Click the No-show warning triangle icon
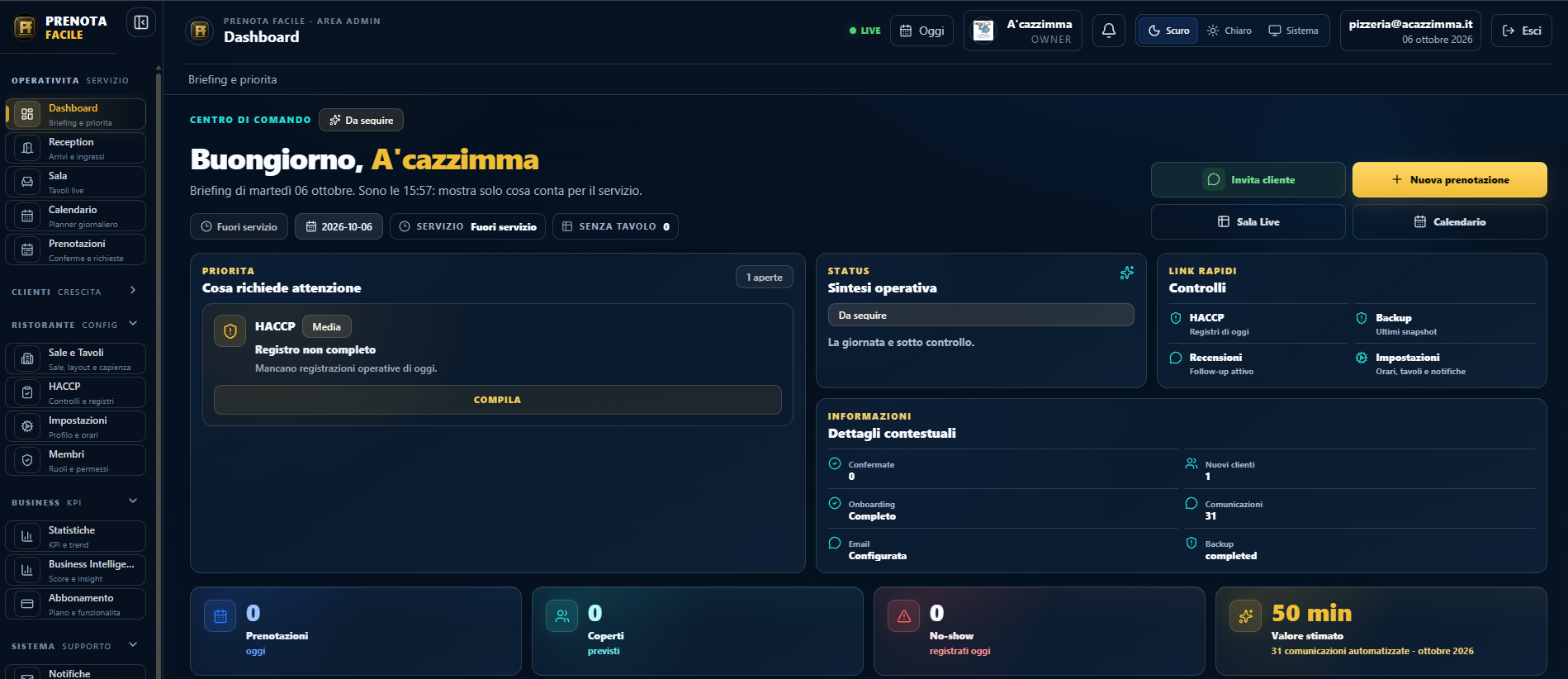Viewport: 1568px width, 679px height. click(903, 616)
